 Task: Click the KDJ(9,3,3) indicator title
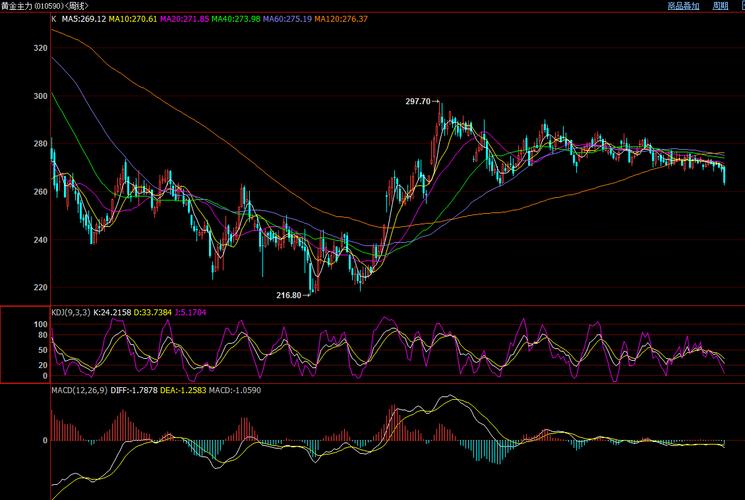pyautogui.click(x=71, y=312)
